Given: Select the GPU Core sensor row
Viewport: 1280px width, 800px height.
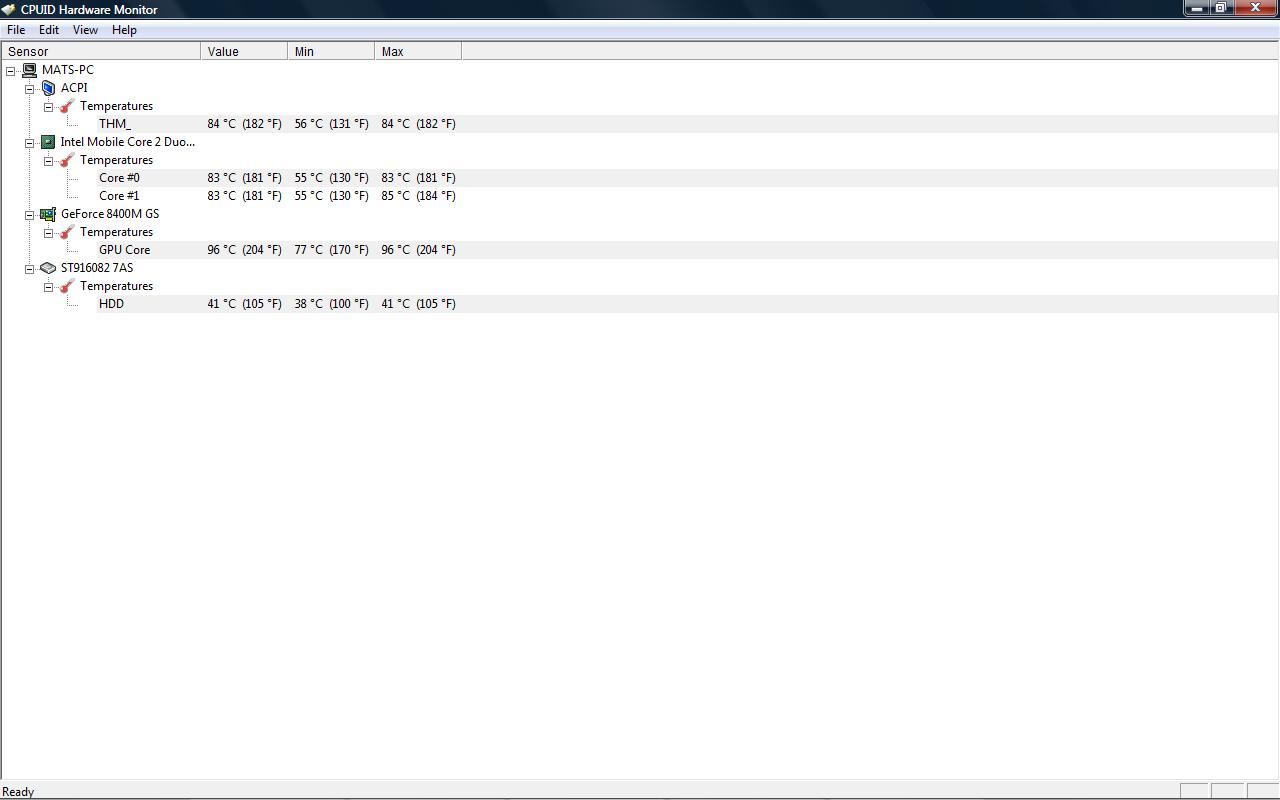Looking at the screenshot, I should click(688, 250).
